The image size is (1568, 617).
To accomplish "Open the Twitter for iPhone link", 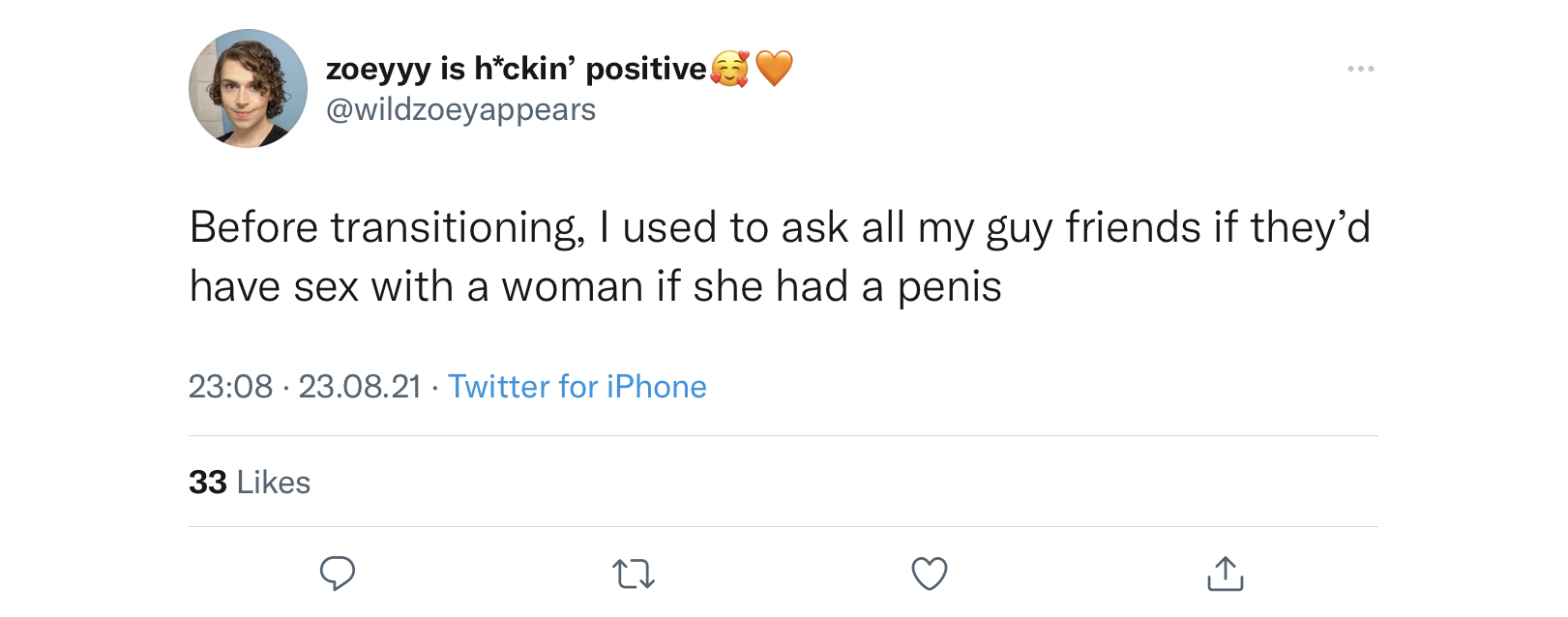I will pos(577,387).
